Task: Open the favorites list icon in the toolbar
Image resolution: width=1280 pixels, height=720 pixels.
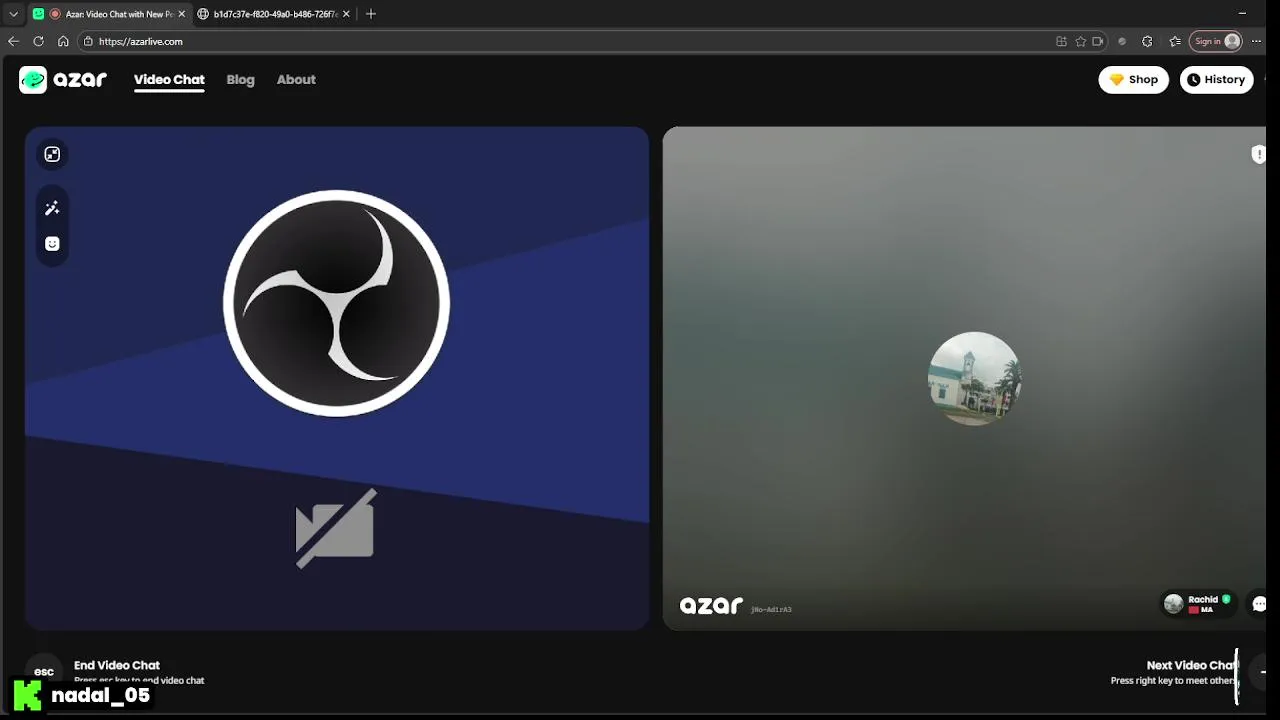Action: pyautogui.click(x=1175, y=41)
